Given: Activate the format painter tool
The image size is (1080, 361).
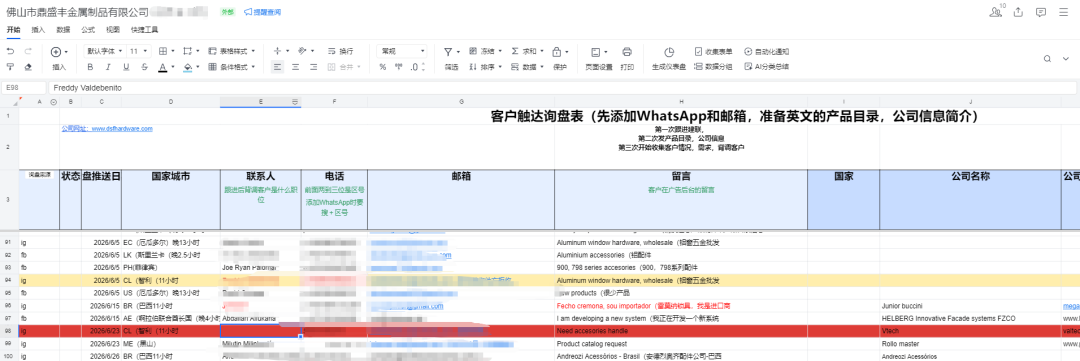Looking at the screenshot, I should 10,67.
